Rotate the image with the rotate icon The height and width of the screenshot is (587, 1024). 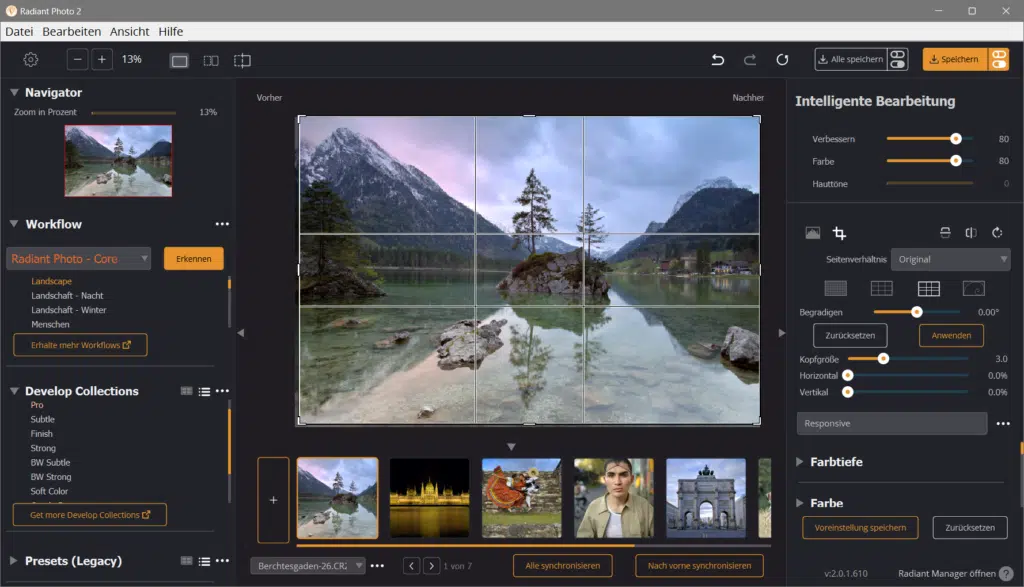(997, 233)
